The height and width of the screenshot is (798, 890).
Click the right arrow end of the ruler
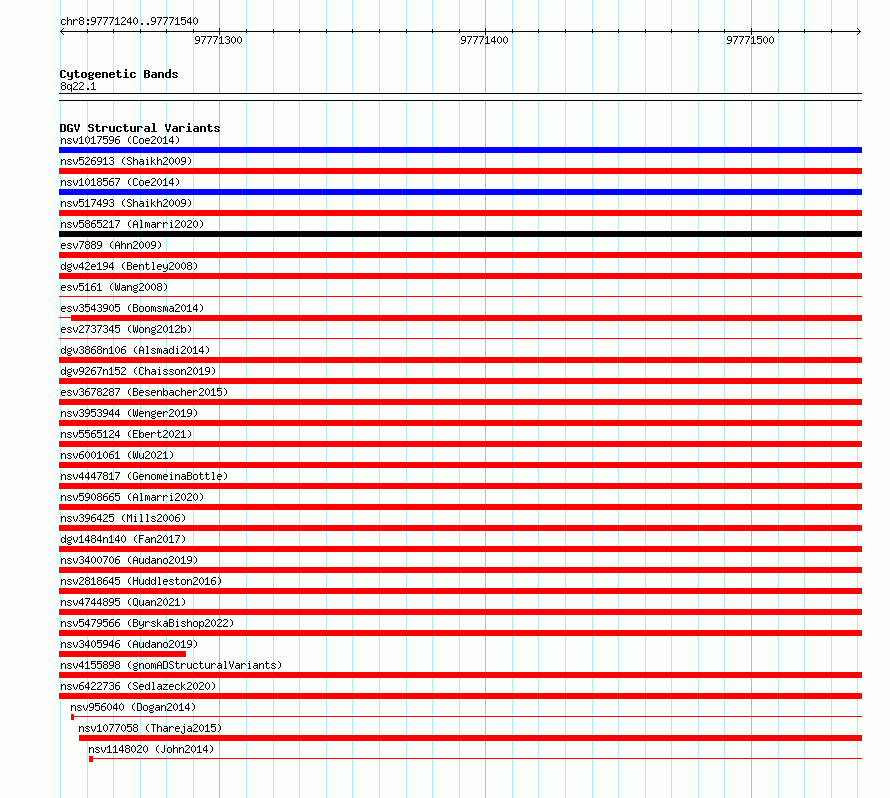pyautogui.click(x=859, y=32)
